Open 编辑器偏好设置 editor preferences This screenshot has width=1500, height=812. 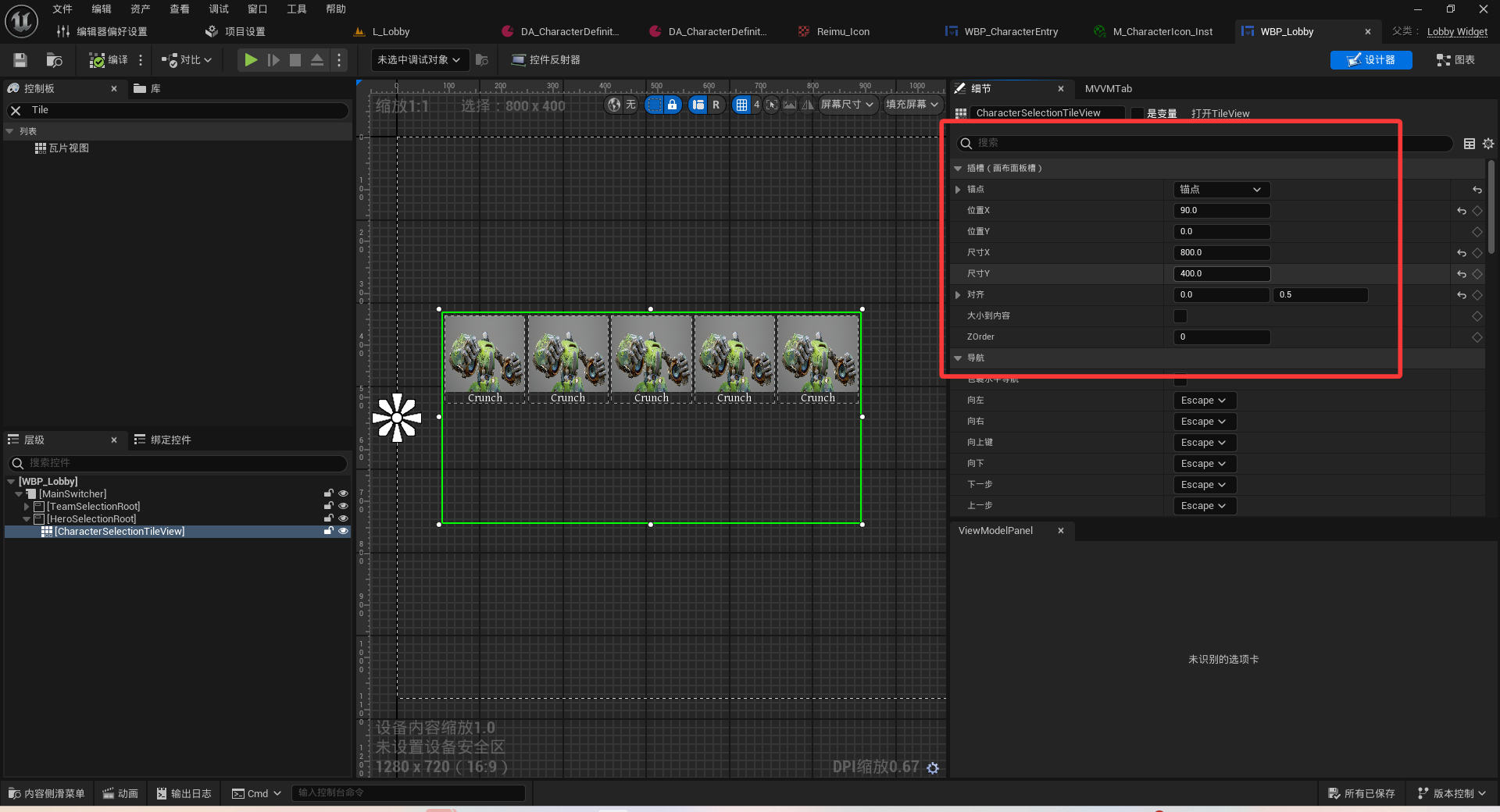click(102, 32)
